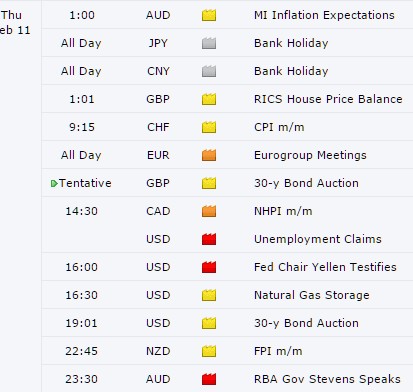Open the USD 30-y Bond Auction event
Viewport: 413px width, 392px height.
(x=306, y=323)
